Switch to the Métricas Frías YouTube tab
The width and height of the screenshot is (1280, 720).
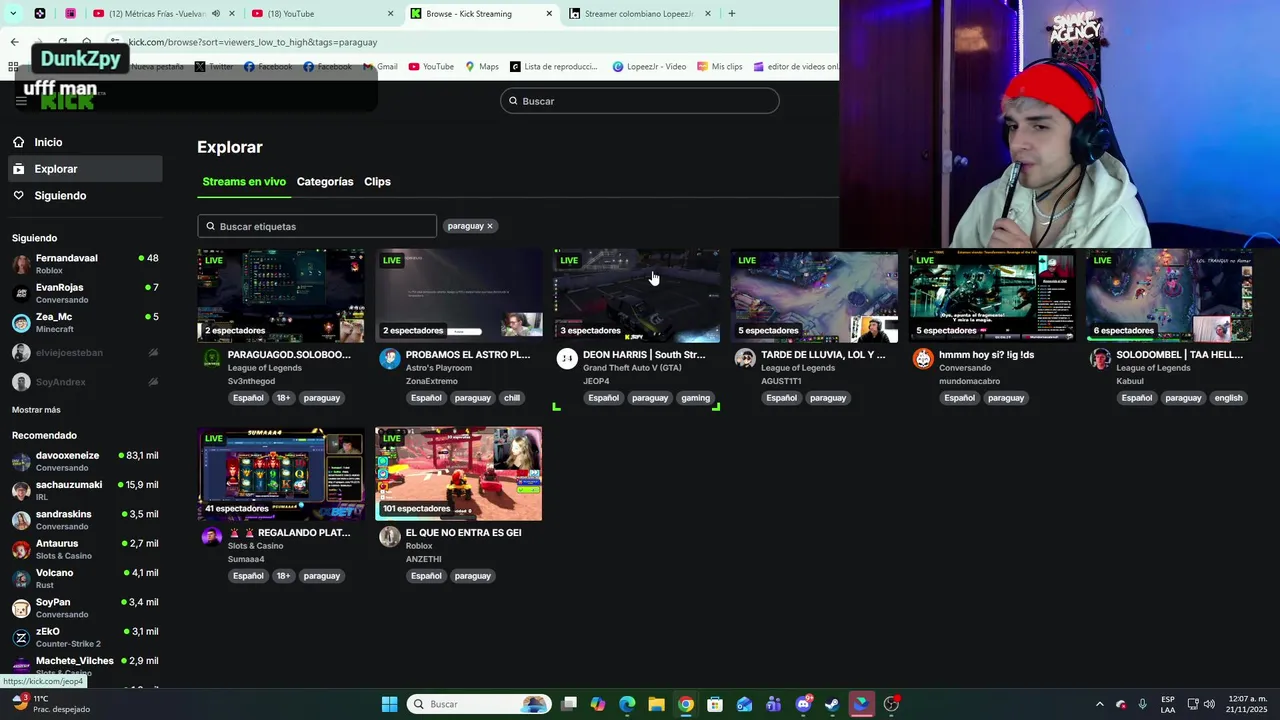[x=163, y=14]
